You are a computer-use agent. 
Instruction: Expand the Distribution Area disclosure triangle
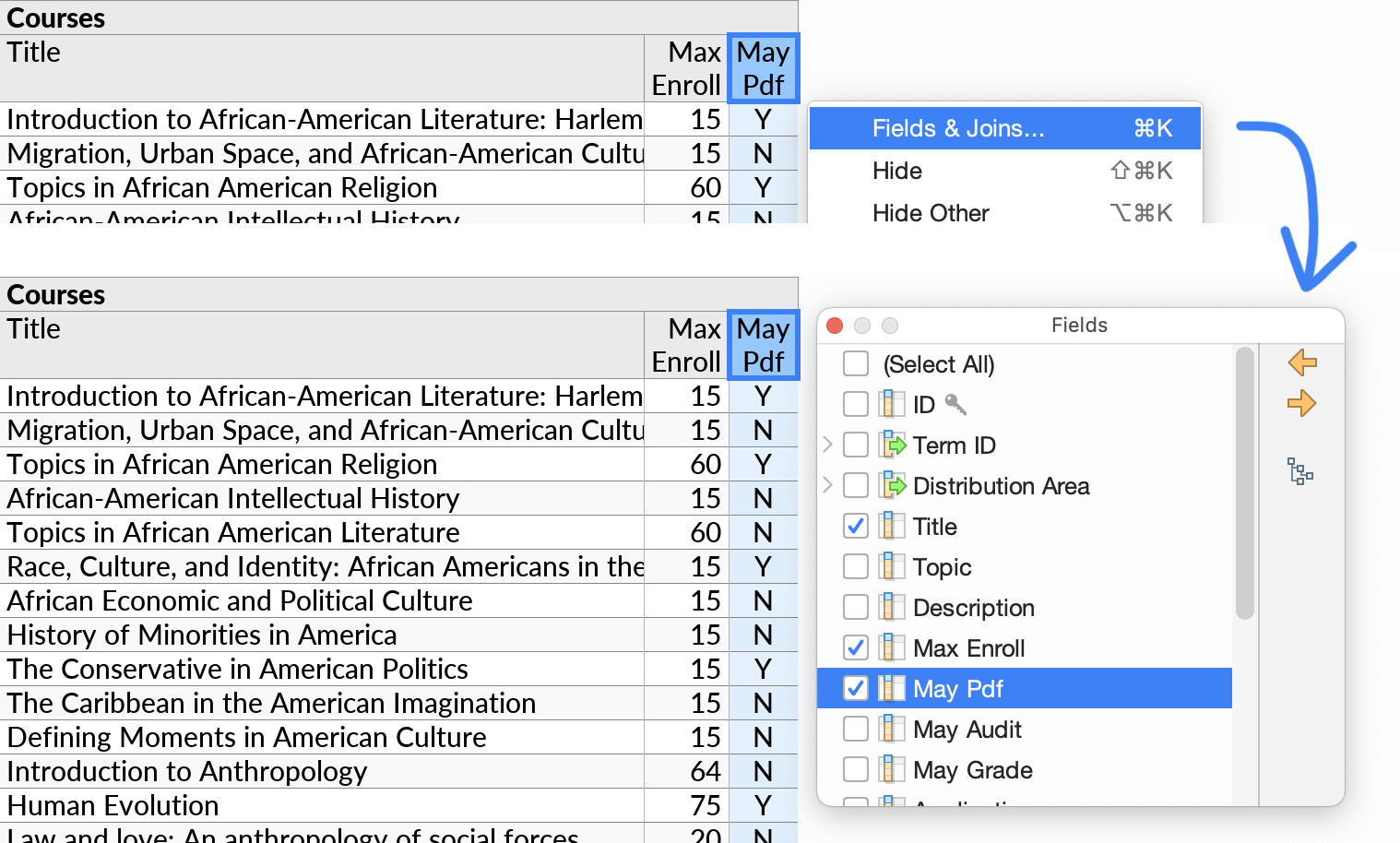click(827, 485)
